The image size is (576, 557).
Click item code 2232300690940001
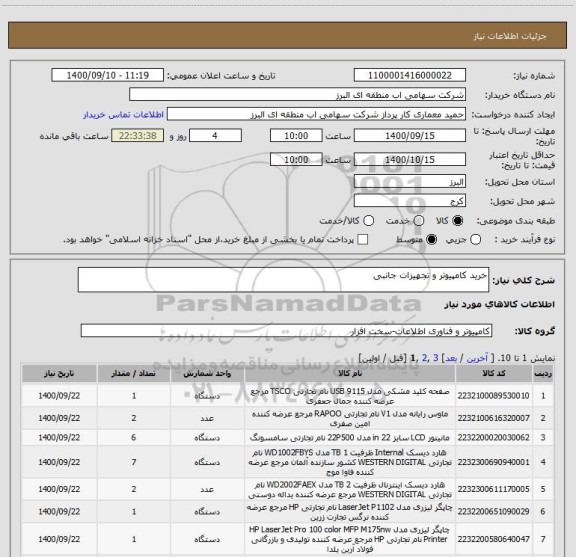point(493,462)
